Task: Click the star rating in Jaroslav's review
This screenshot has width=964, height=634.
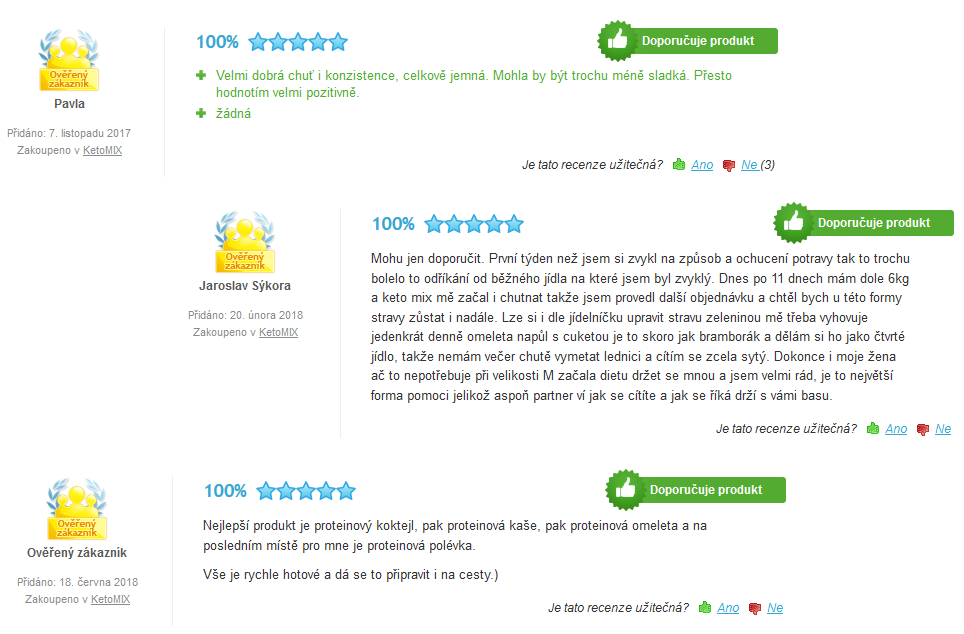Action: coord(474,224)
